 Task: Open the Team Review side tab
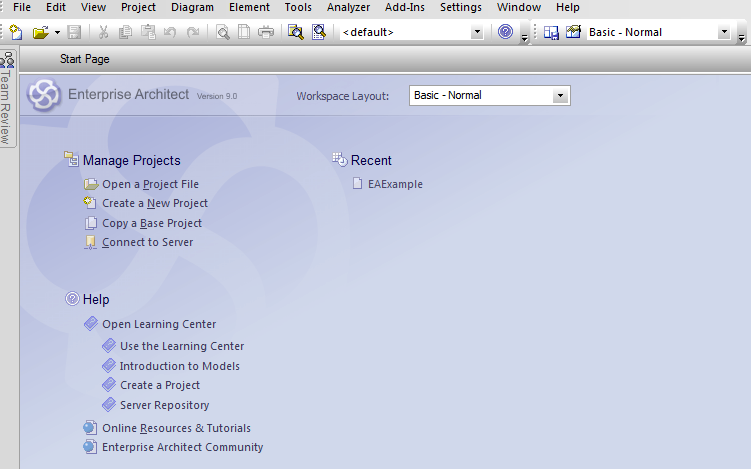(6, 98)
